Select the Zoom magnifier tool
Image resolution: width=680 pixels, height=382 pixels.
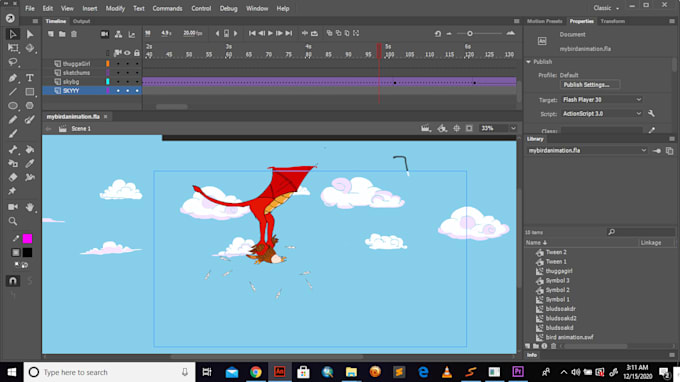(13, 221)
